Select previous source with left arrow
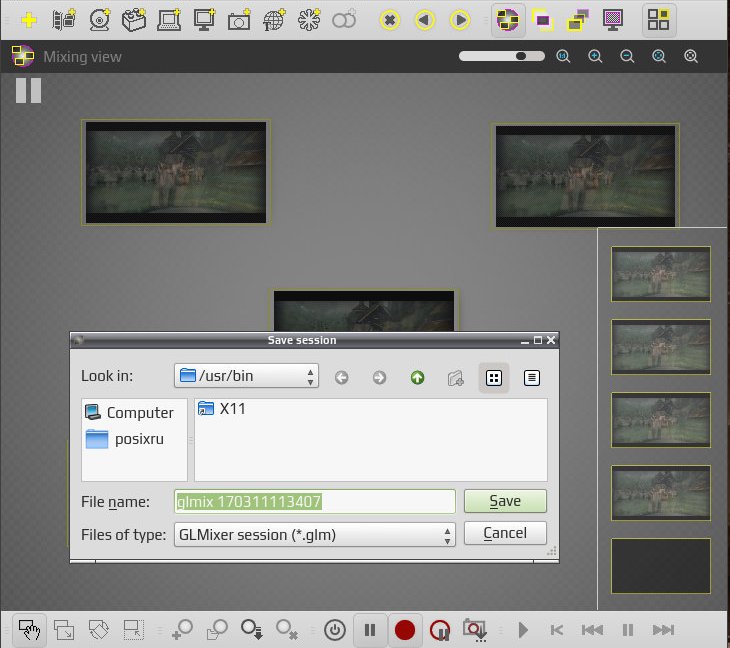This screenshot has height=648, width=730. (425, 20)
